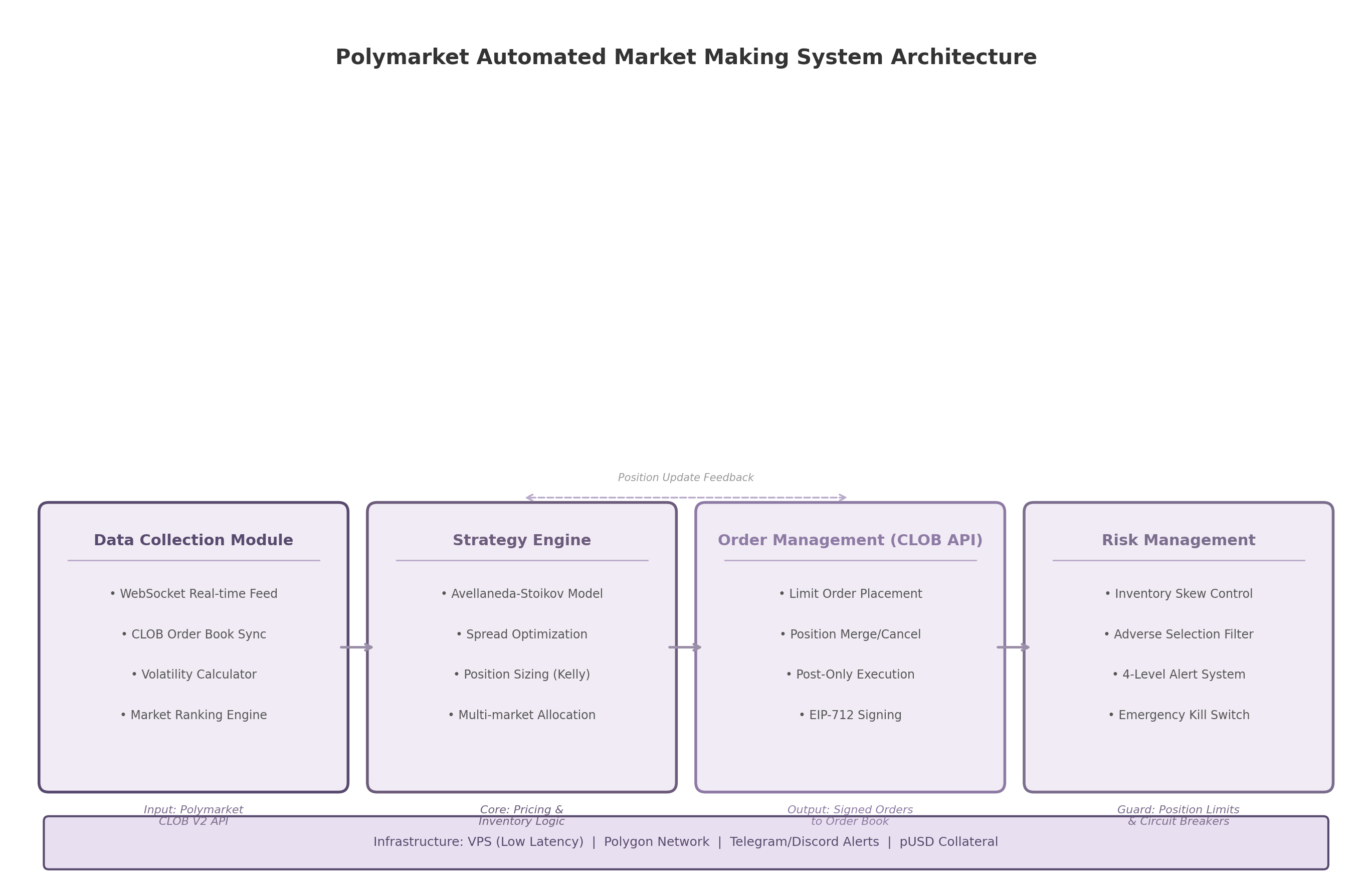Click the "Post-Only Execution" bullet
The image size is (1372, 889).
[850, 675]
